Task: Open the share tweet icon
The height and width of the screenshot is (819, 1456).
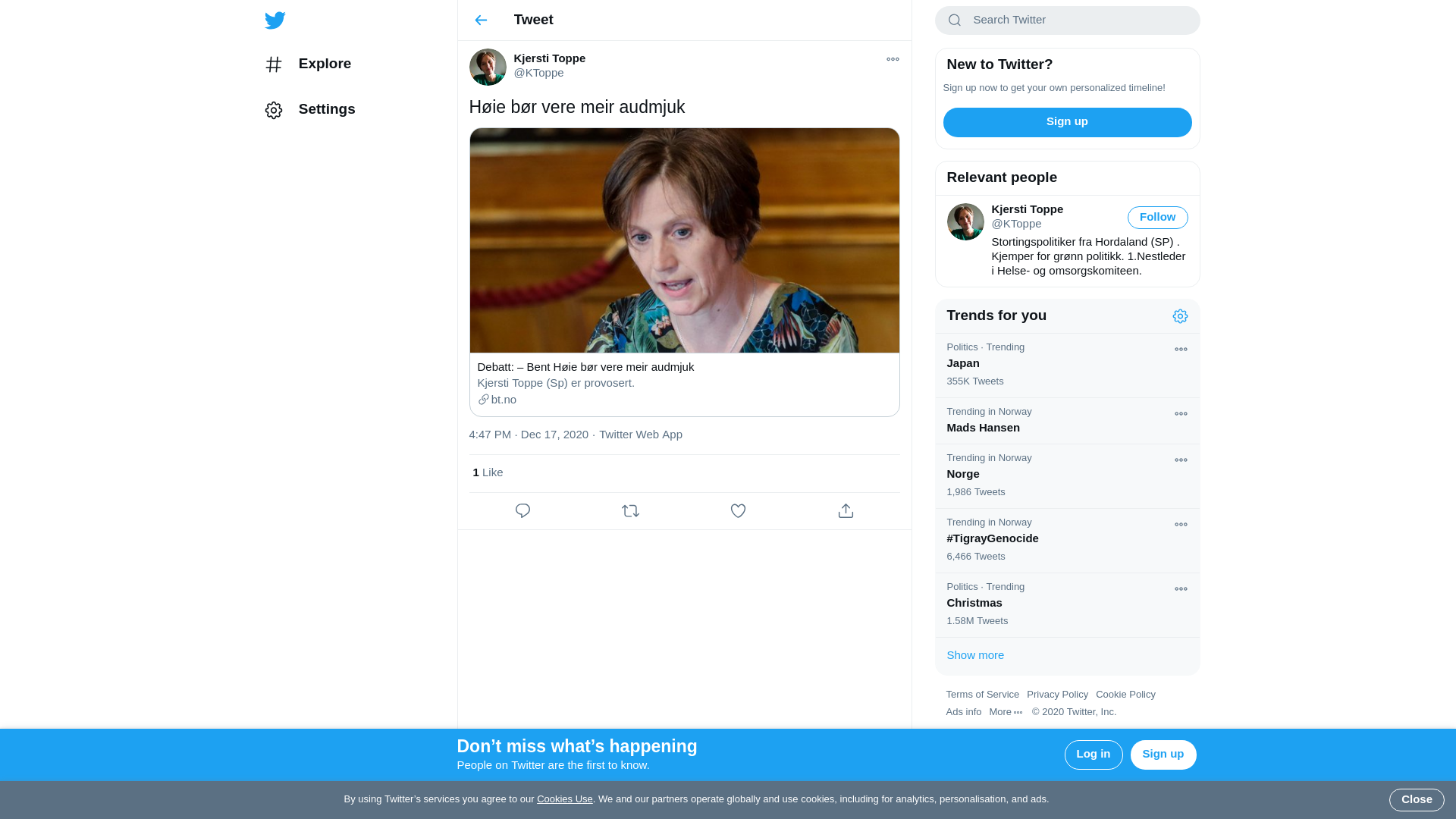Action: (x=846, y=511)
